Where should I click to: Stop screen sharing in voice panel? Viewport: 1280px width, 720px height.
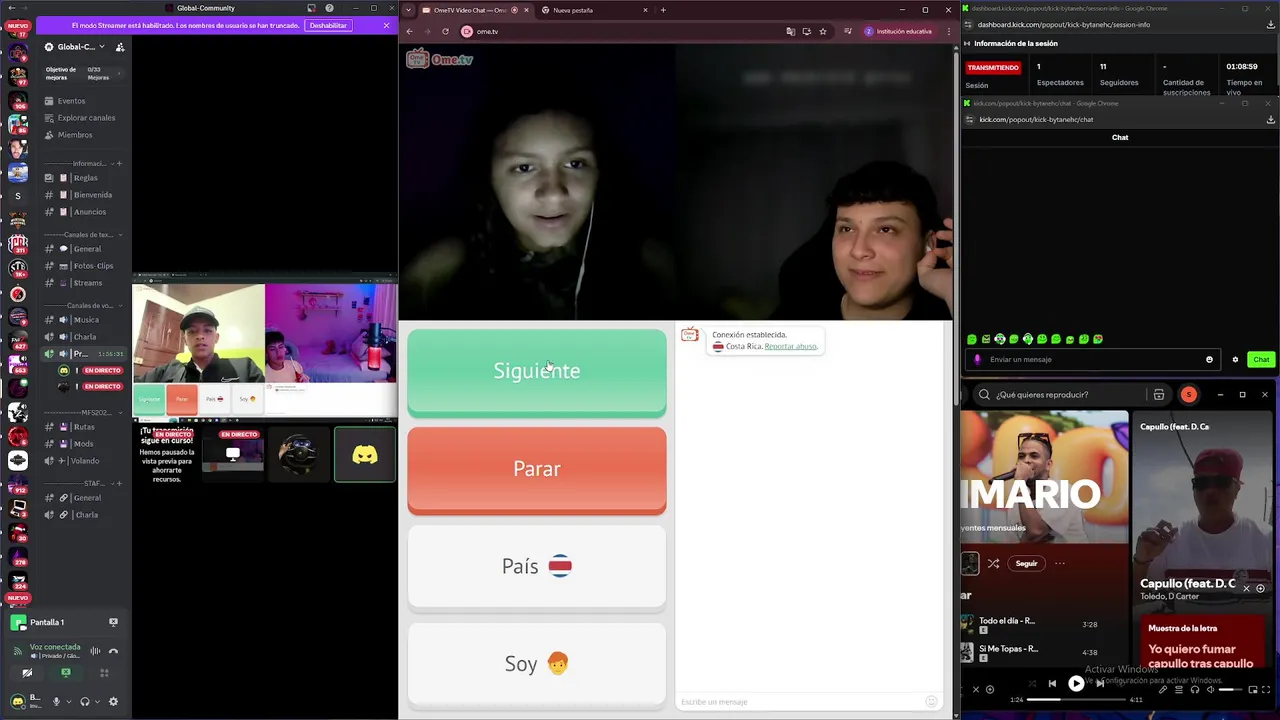click(x=66, y=673)
